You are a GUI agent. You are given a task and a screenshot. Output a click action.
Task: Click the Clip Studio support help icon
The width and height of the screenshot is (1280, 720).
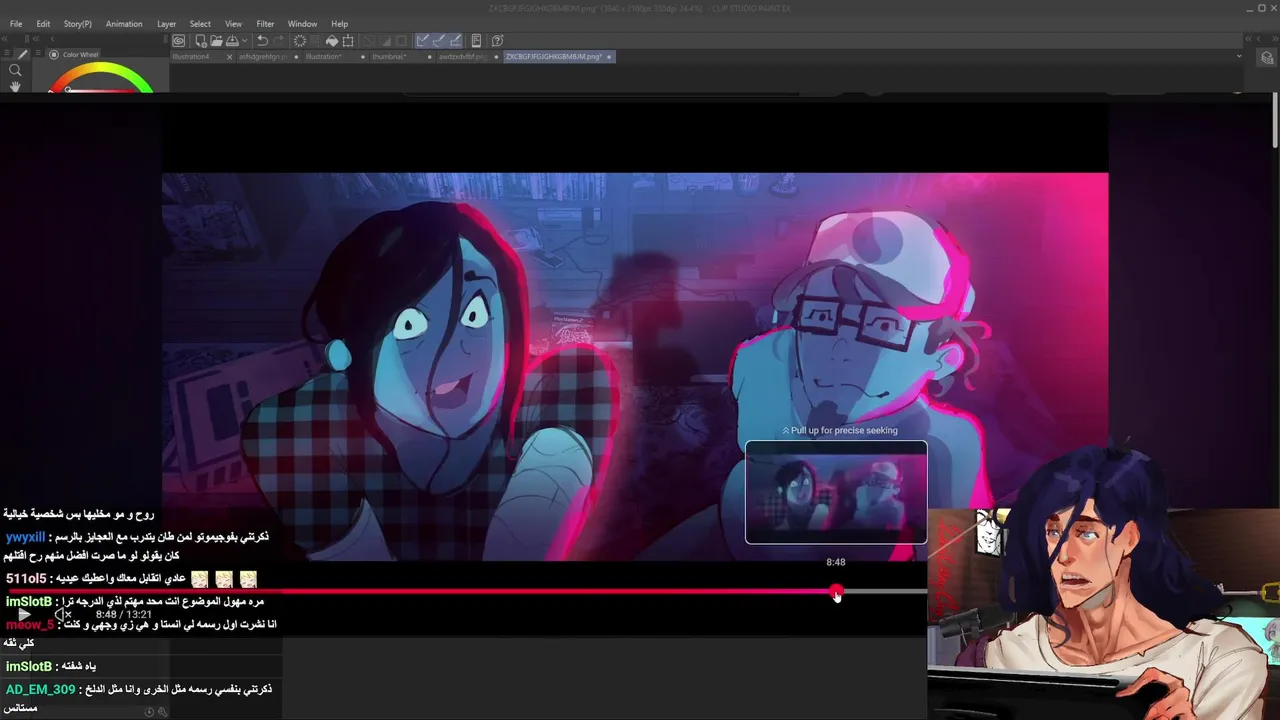[497, 41]
